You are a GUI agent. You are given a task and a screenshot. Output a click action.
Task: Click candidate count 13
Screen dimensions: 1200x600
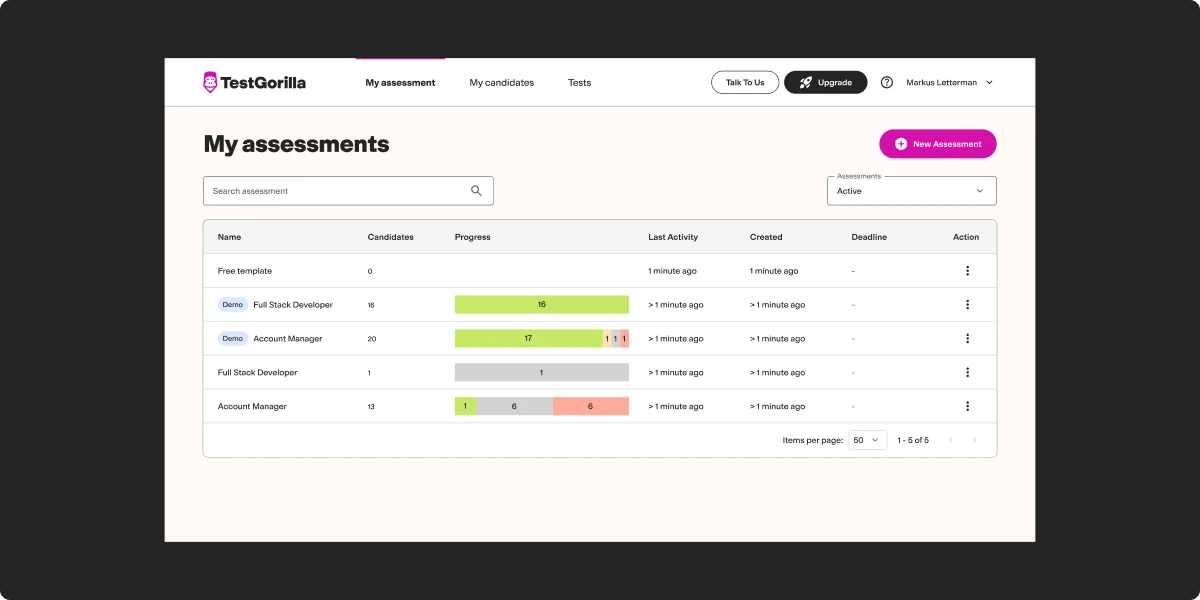371,407
